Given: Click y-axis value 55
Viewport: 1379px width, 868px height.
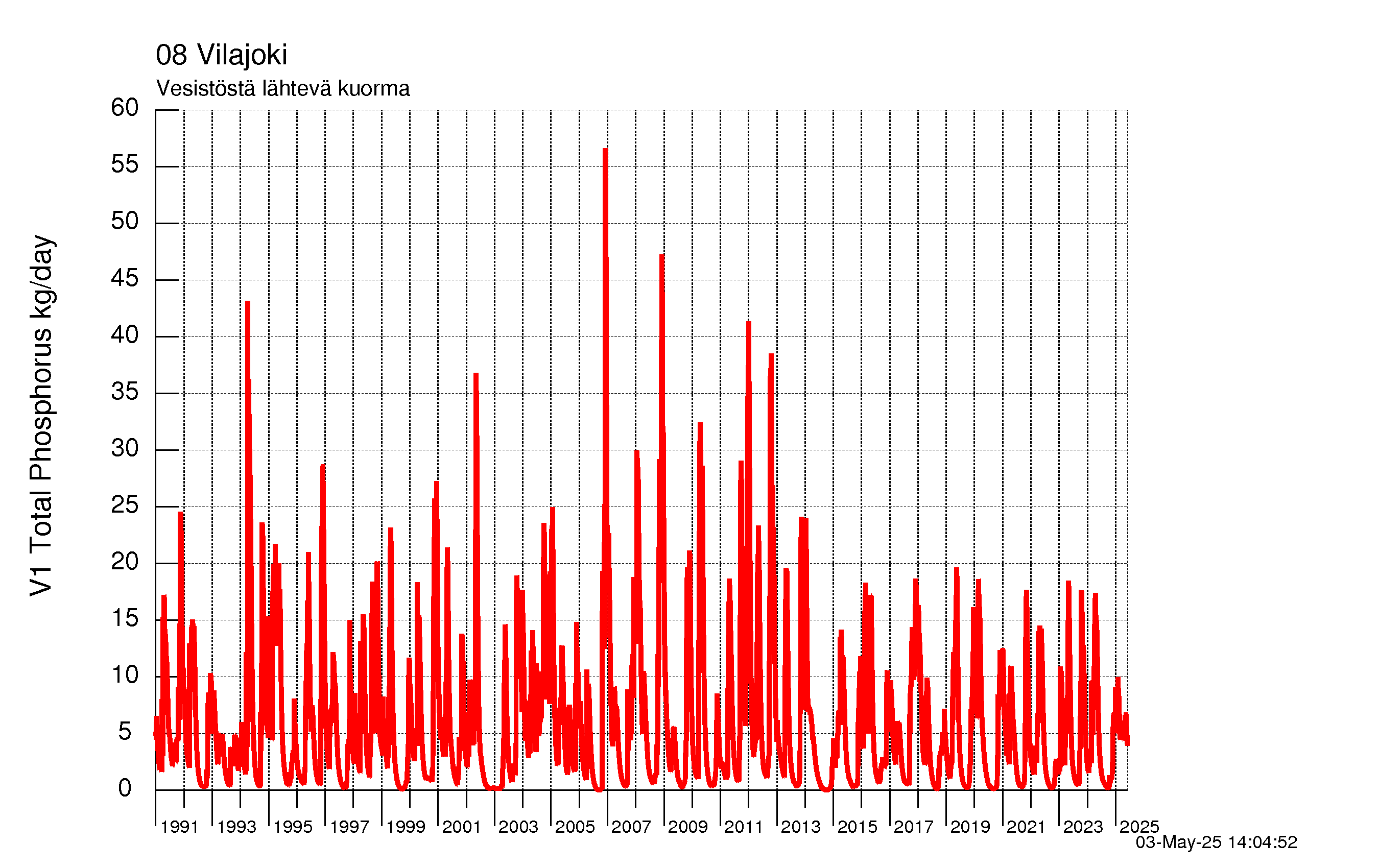Looking at the screenshot, I should [x=125, y=164].
